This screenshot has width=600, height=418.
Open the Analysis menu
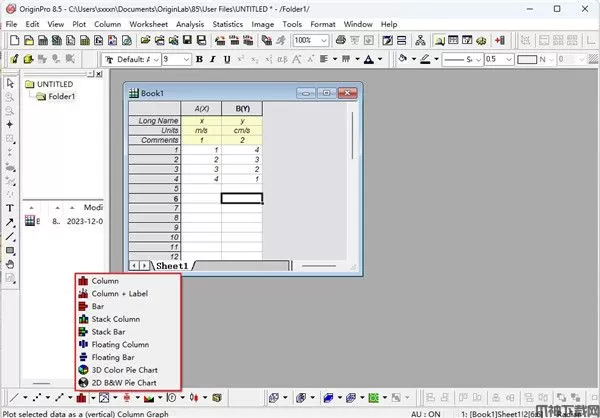[x=189, y=23]
